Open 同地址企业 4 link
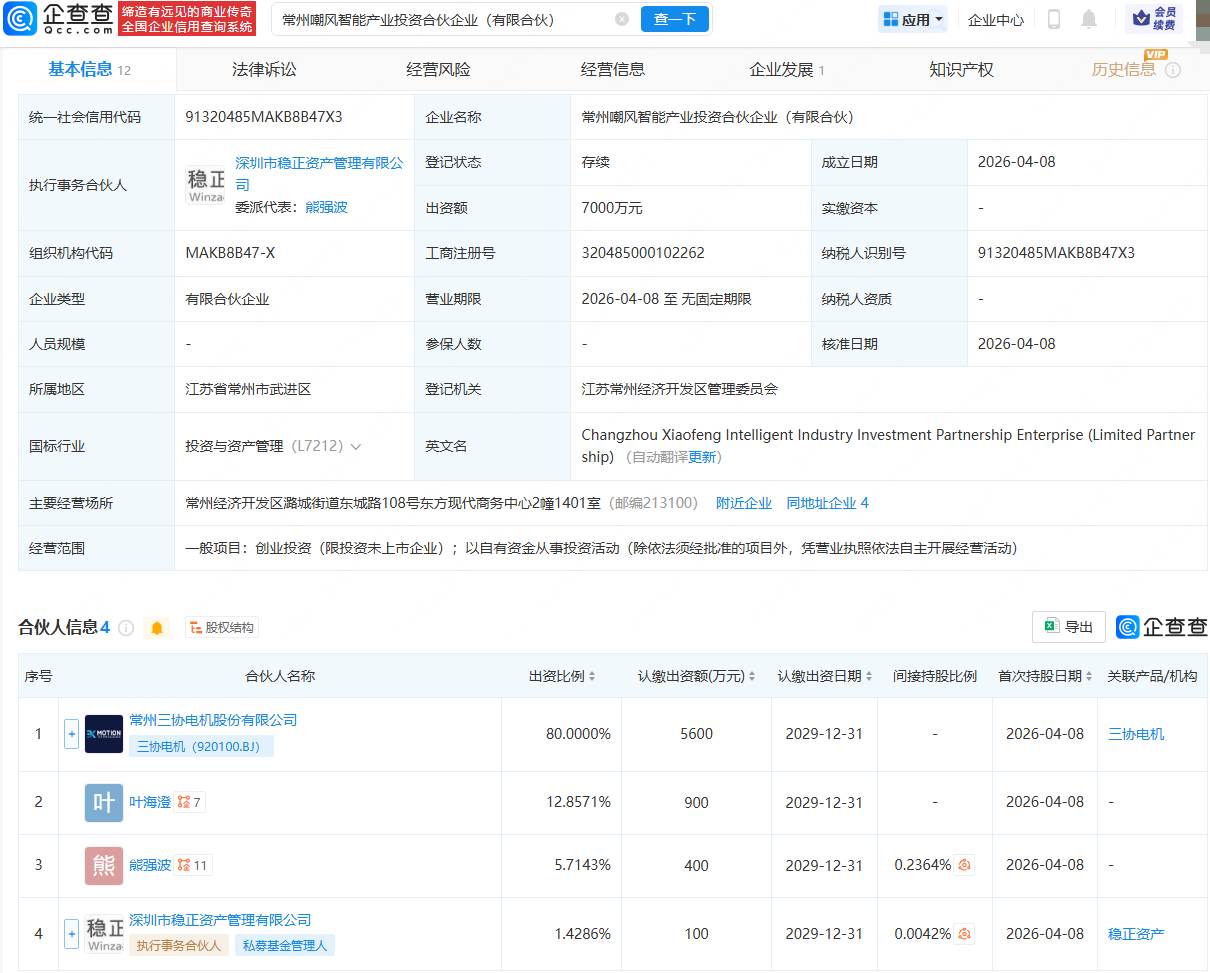Screen dimensions: 1210x973 (827, 503)
